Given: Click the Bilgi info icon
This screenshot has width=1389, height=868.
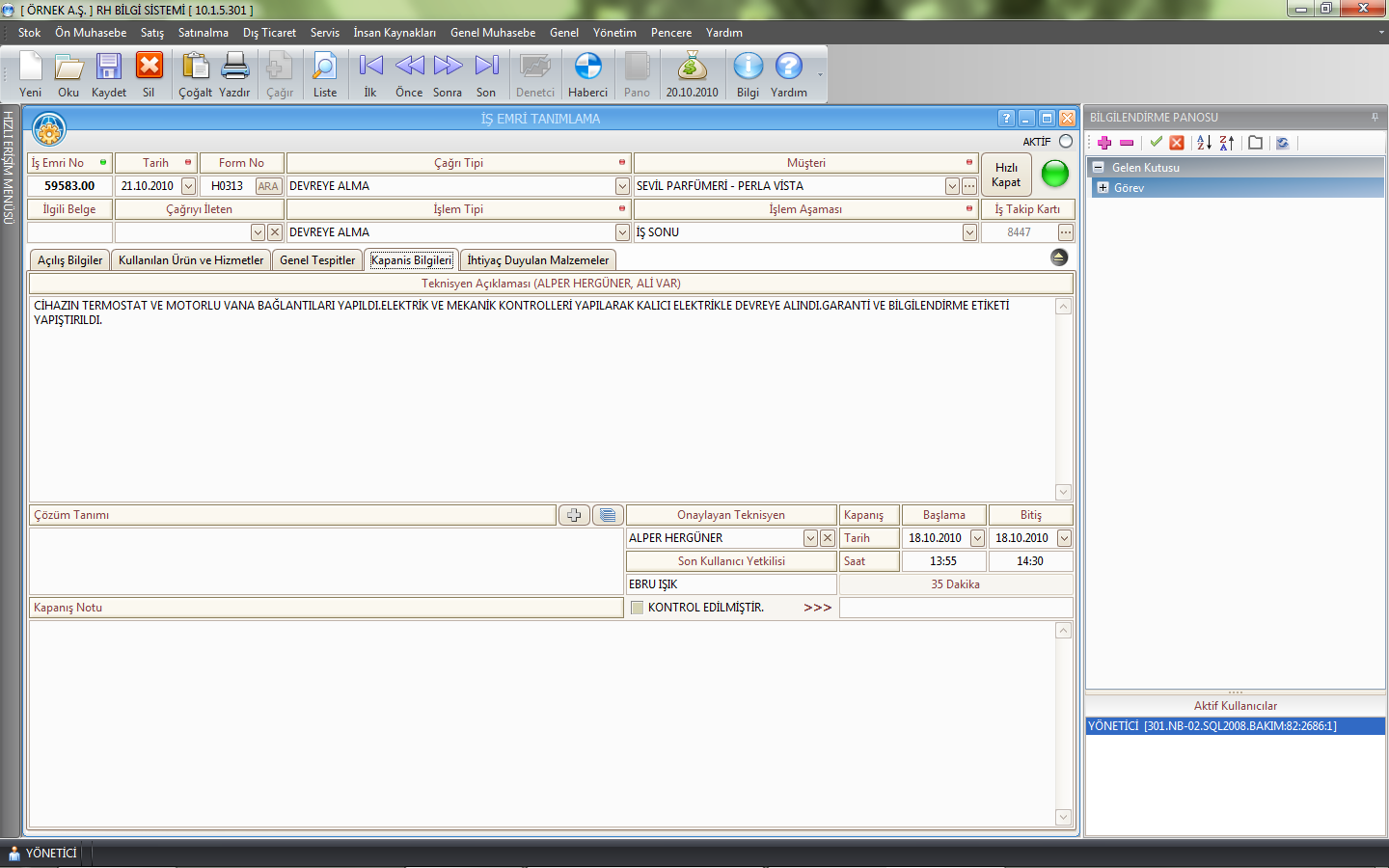Looking at the screenshot, I should (748, 68).
